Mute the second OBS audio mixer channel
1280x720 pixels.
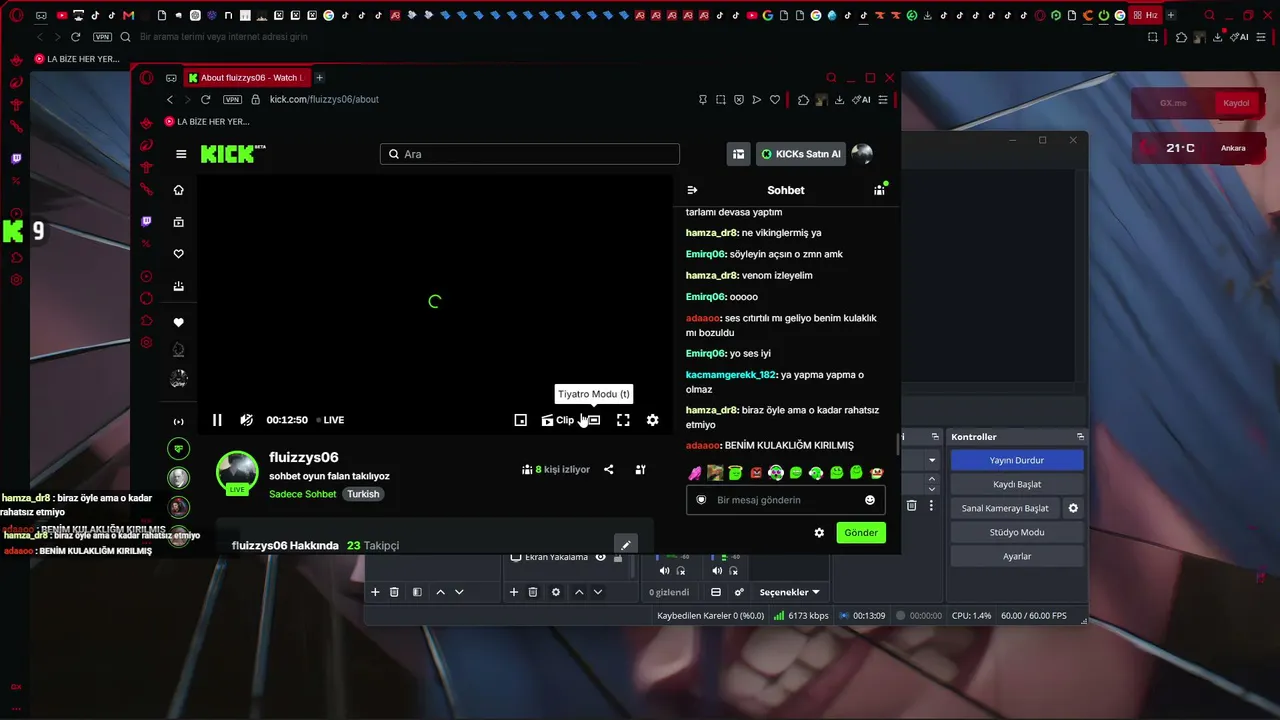[x=717, y=571]
